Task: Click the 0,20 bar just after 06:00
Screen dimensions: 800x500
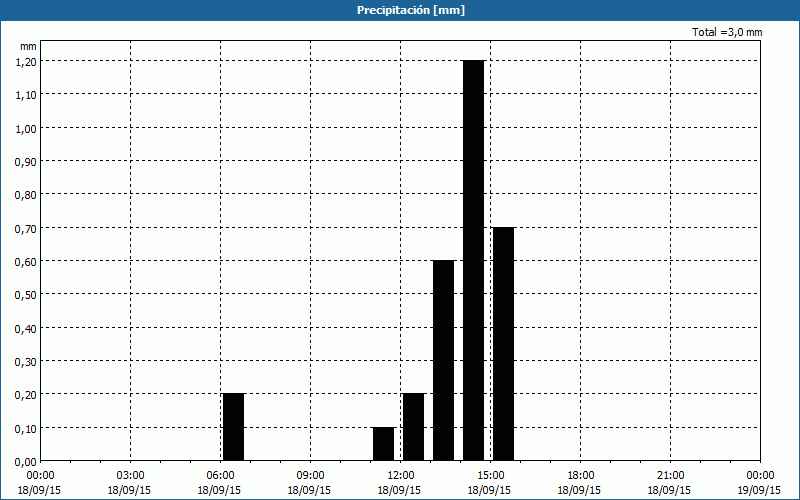Action: point(234,427)
